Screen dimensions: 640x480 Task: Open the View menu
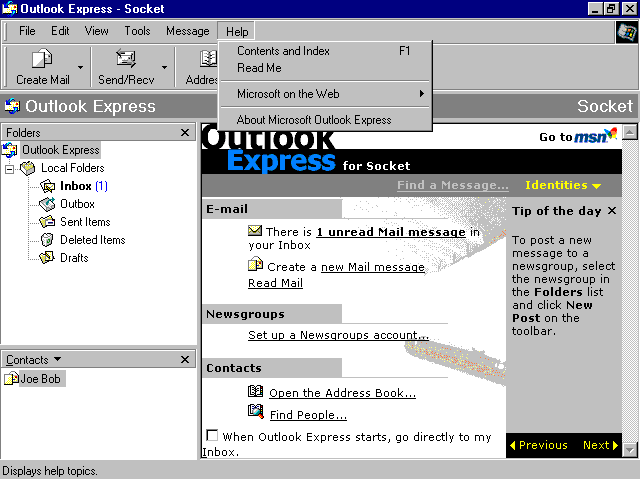[96, 31]
